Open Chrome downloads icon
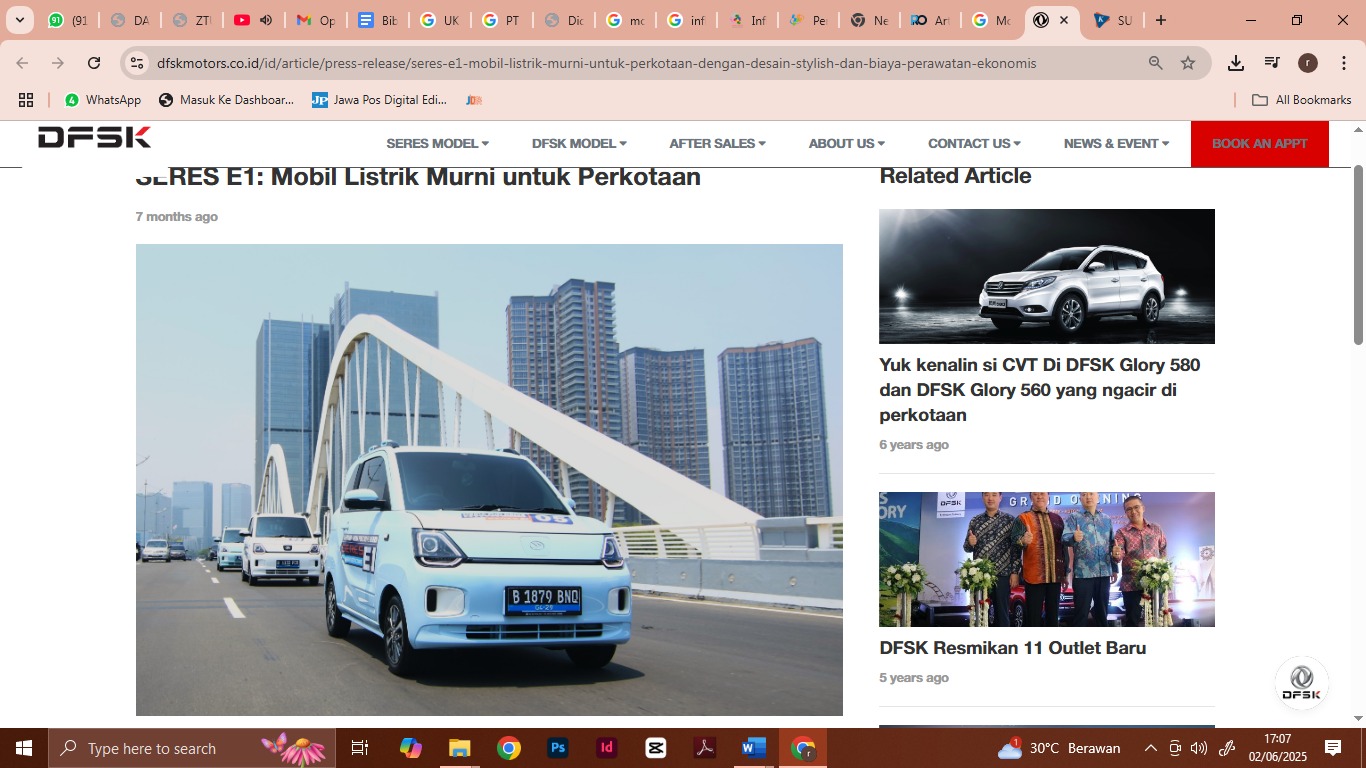The width and height of the screenshot is (1366, 768). 1236,63
